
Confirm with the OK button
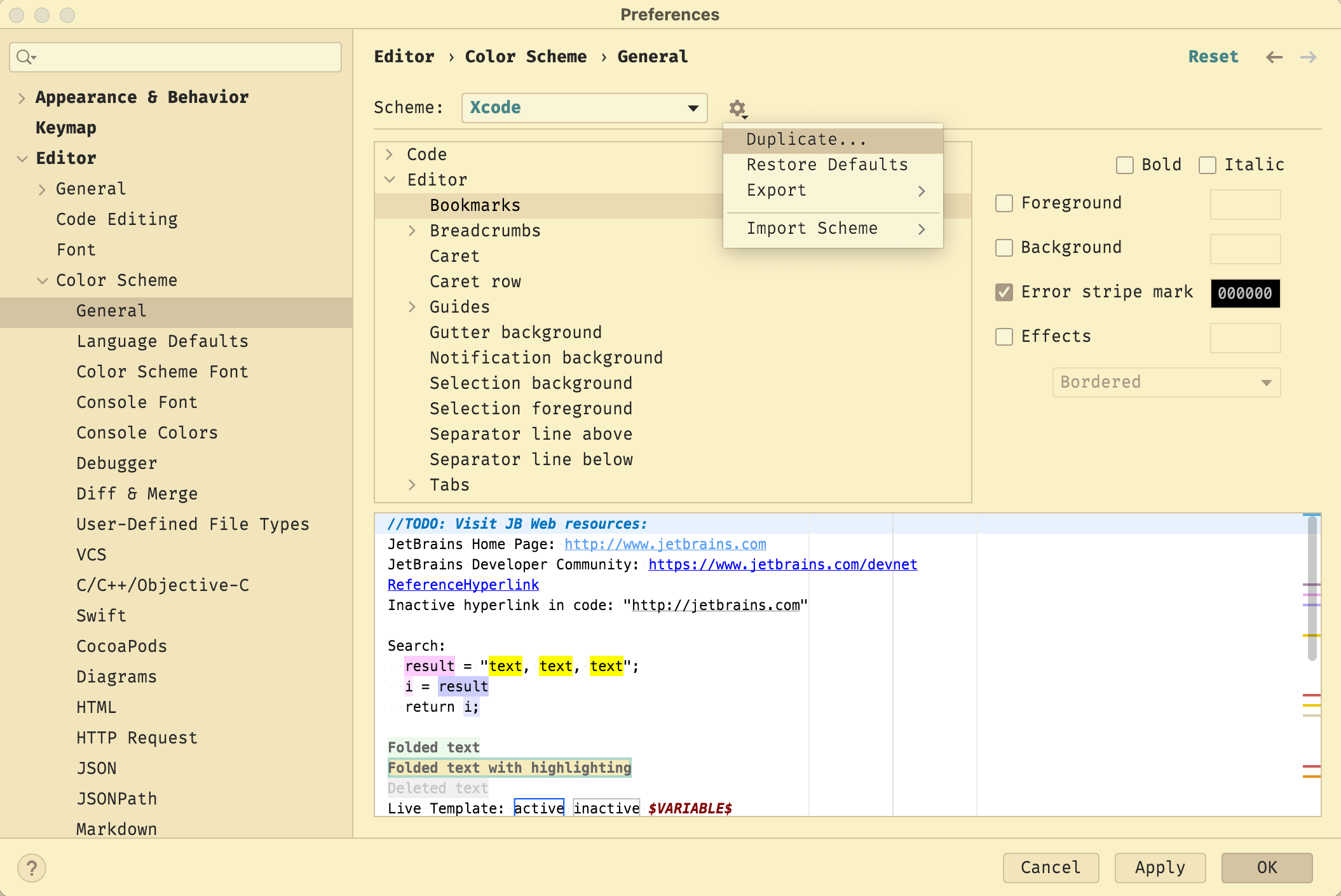(1267, 868)
